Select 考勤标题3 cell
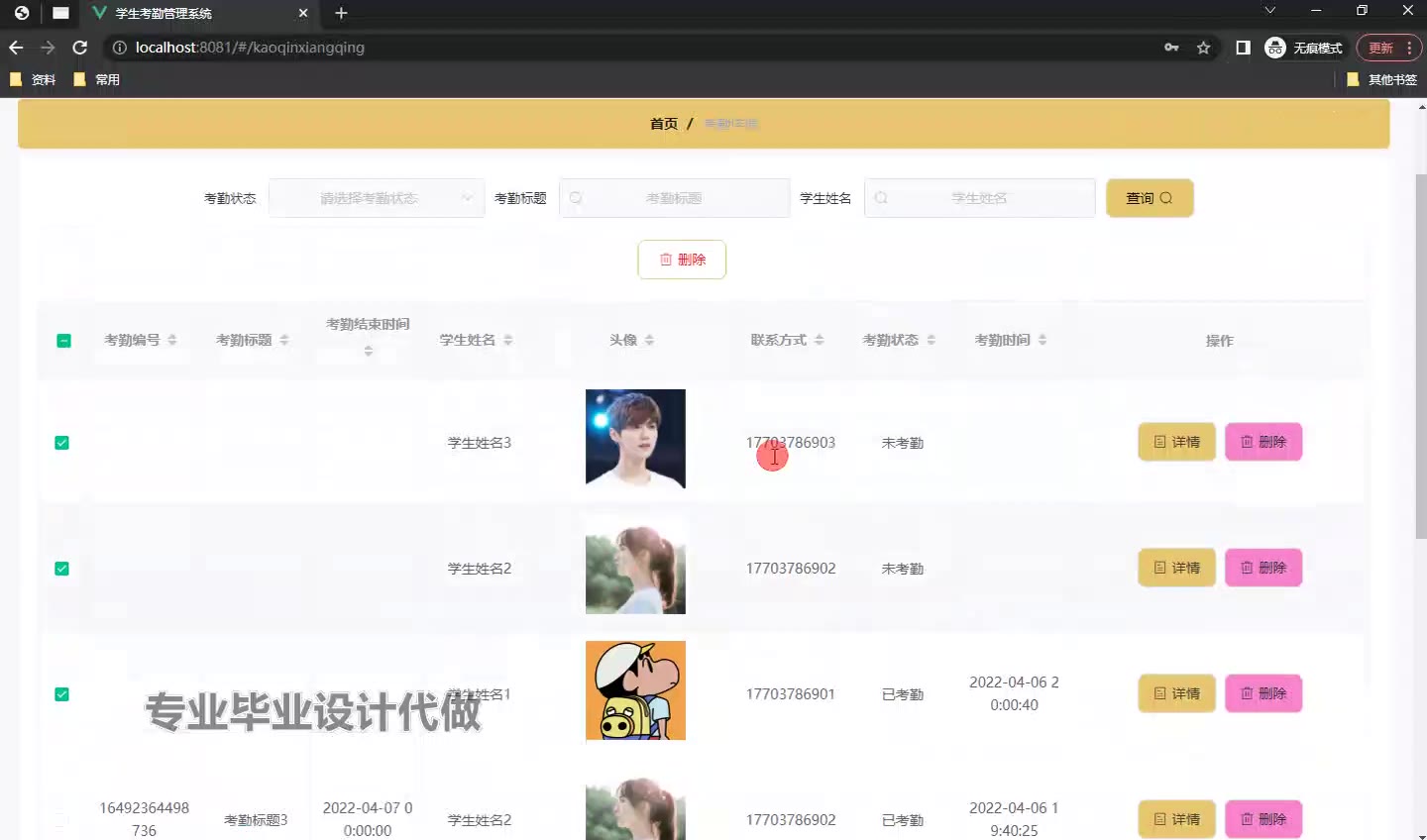The image size is (1427, 840). tap(256, 820)
